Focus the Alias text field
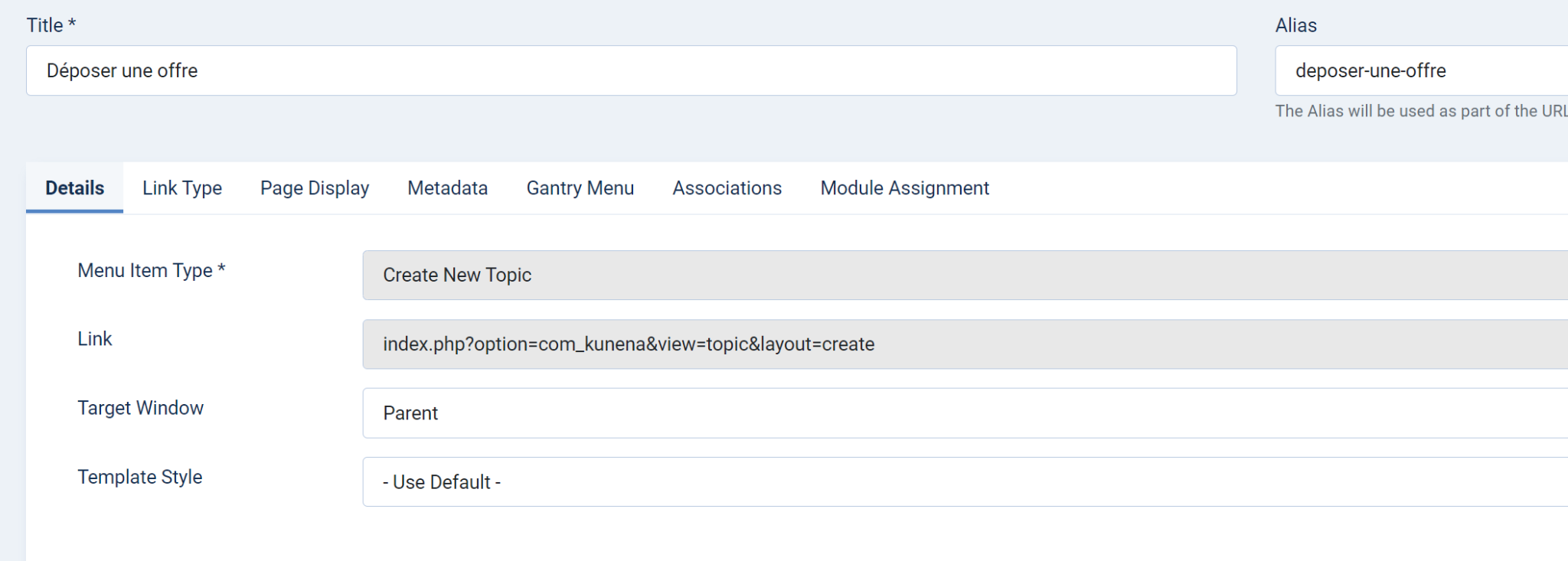Viewport: 1568px width, 561px height. [x=1420, y=70]
